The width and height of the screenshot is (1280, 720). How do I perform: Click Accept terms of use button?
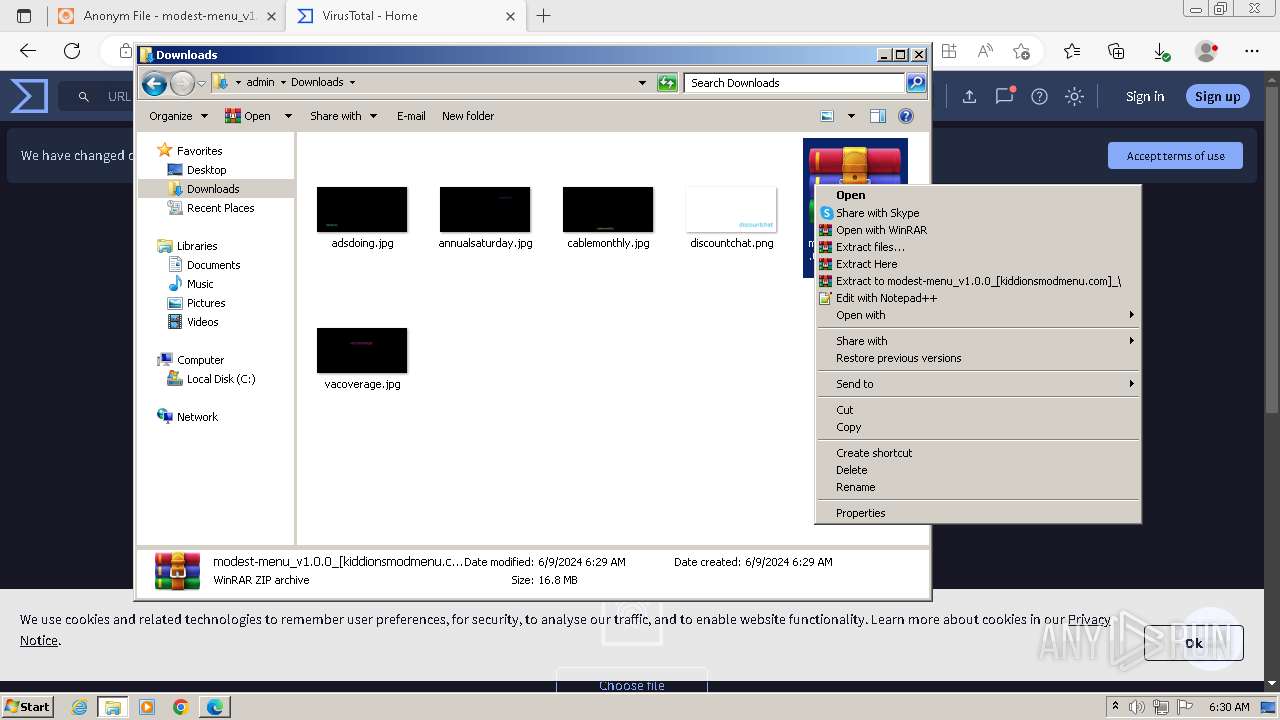(1175, 156)
